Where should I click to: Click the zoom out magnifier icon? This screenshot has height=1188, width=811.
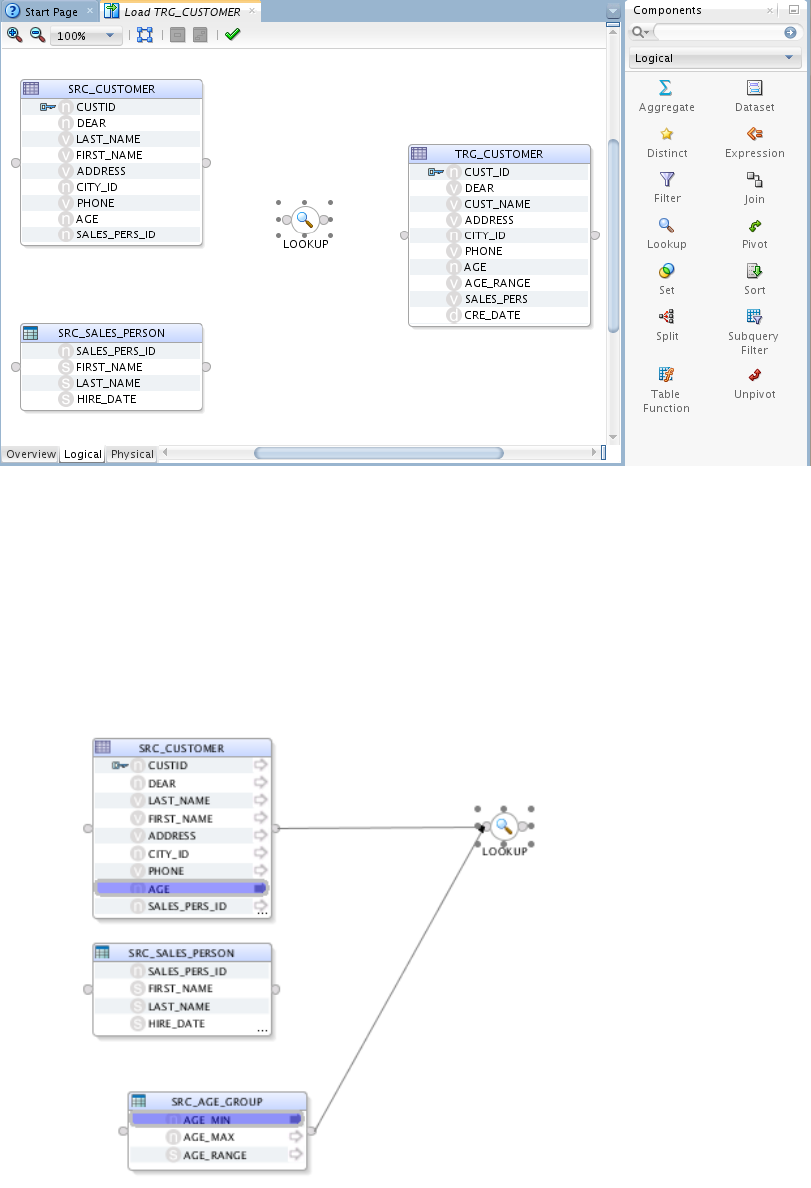37,34
